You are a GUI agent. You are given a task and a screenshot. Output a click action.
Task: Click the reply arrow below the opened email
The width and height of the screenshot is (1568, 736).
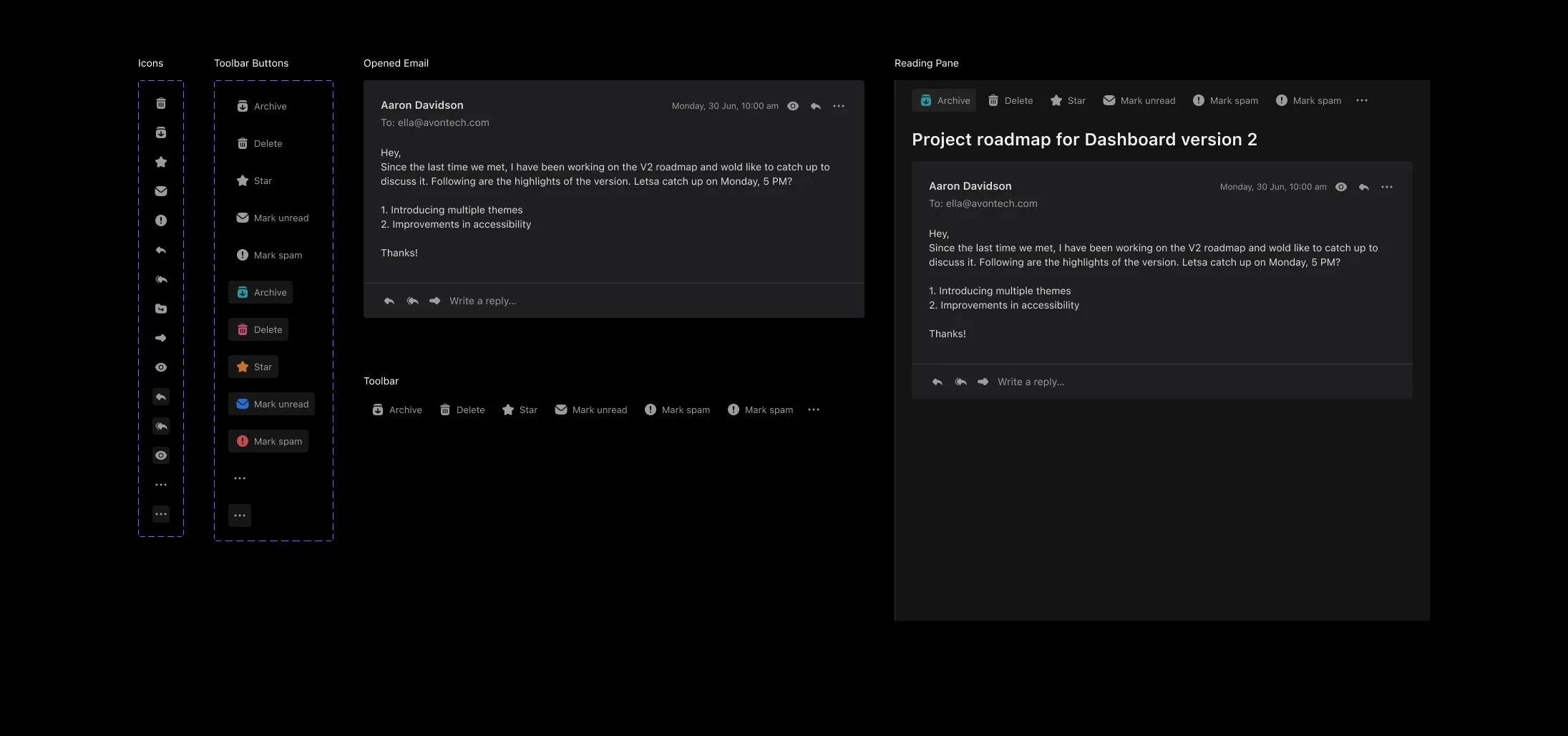click(x=389, y=301)
